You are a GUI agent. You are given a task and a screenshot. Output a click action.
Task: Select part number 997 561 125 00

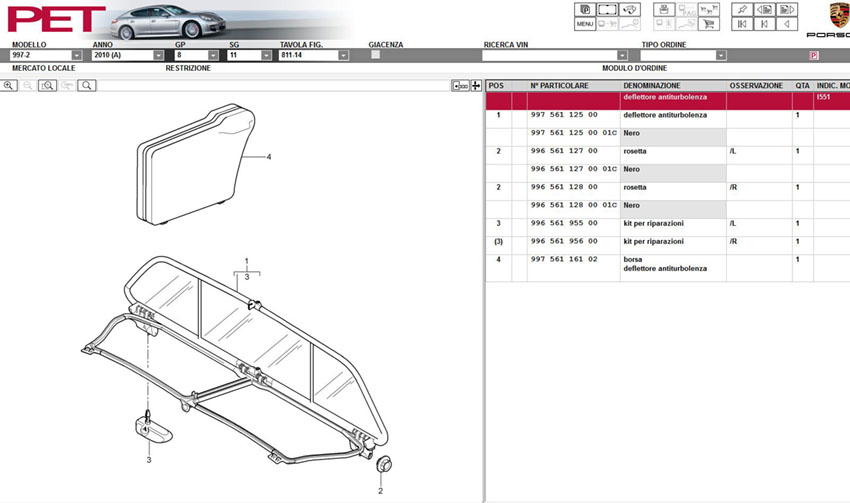[564, 115]
